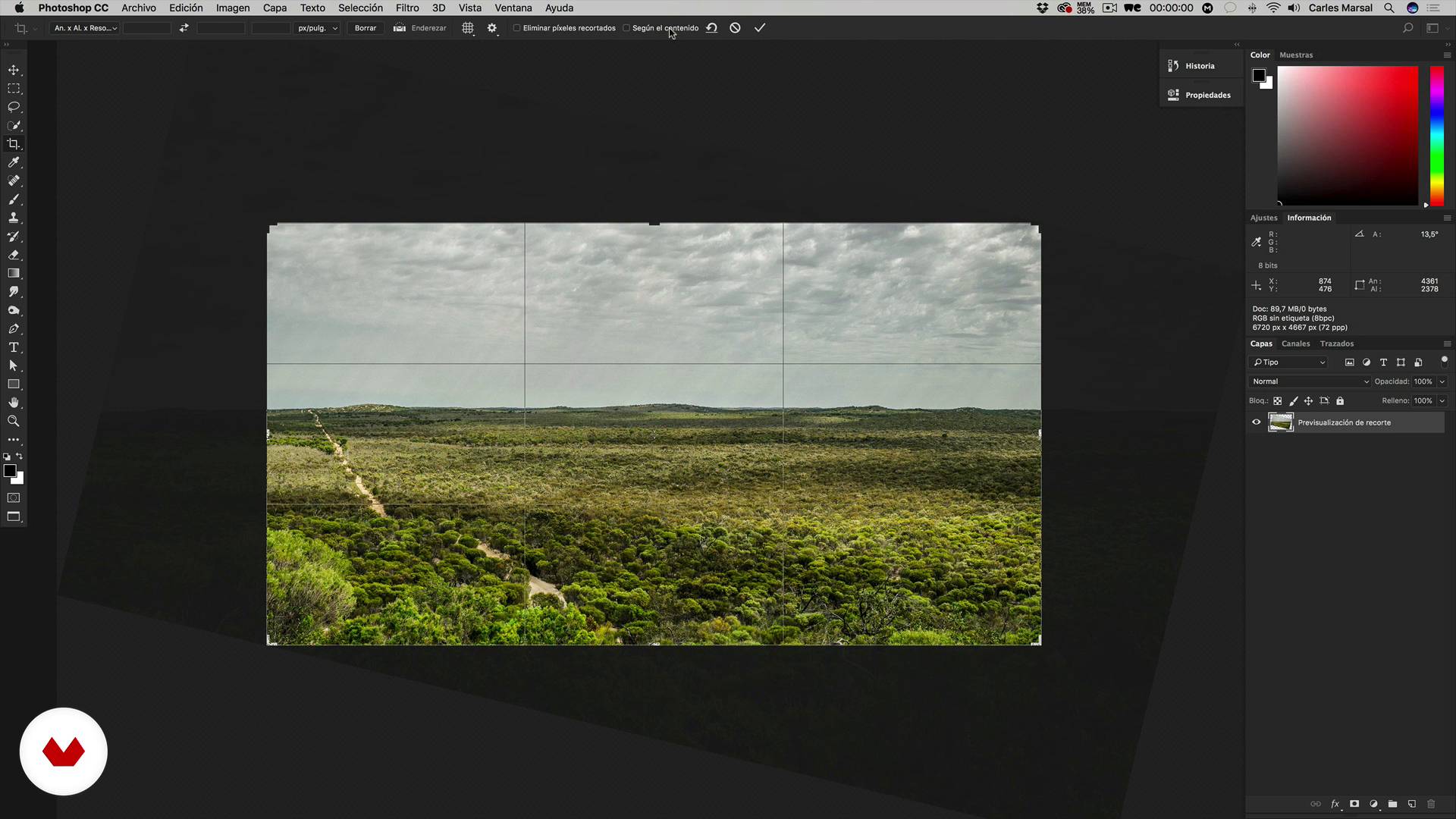Screen dimensions: 1456x819
Task: Open the crop ratio preset dropdown
Action: coord(86,28)
